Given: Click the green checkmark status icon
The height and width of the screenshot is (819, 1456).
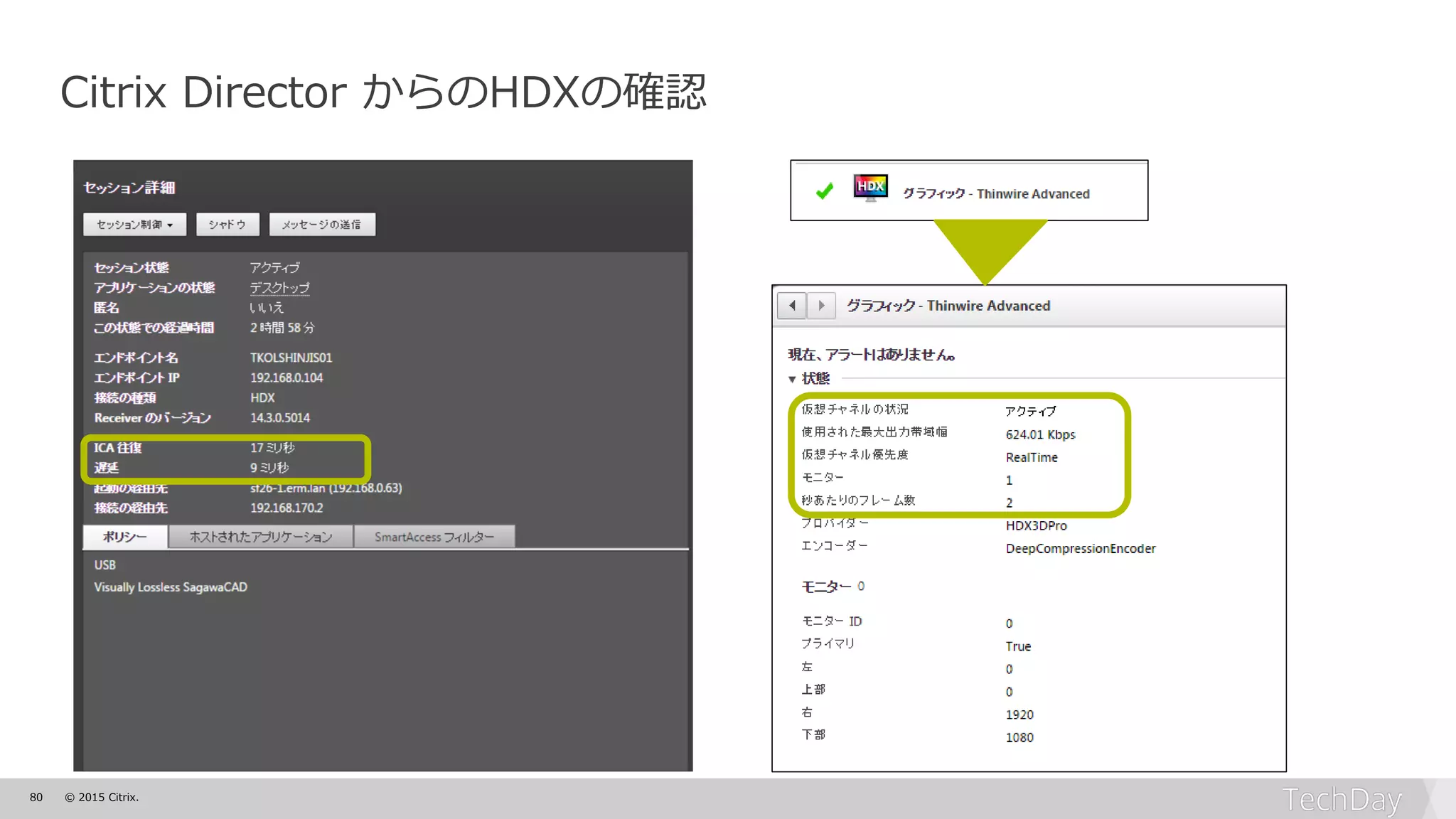Looking at the screenshot, I should coord(825,191).
